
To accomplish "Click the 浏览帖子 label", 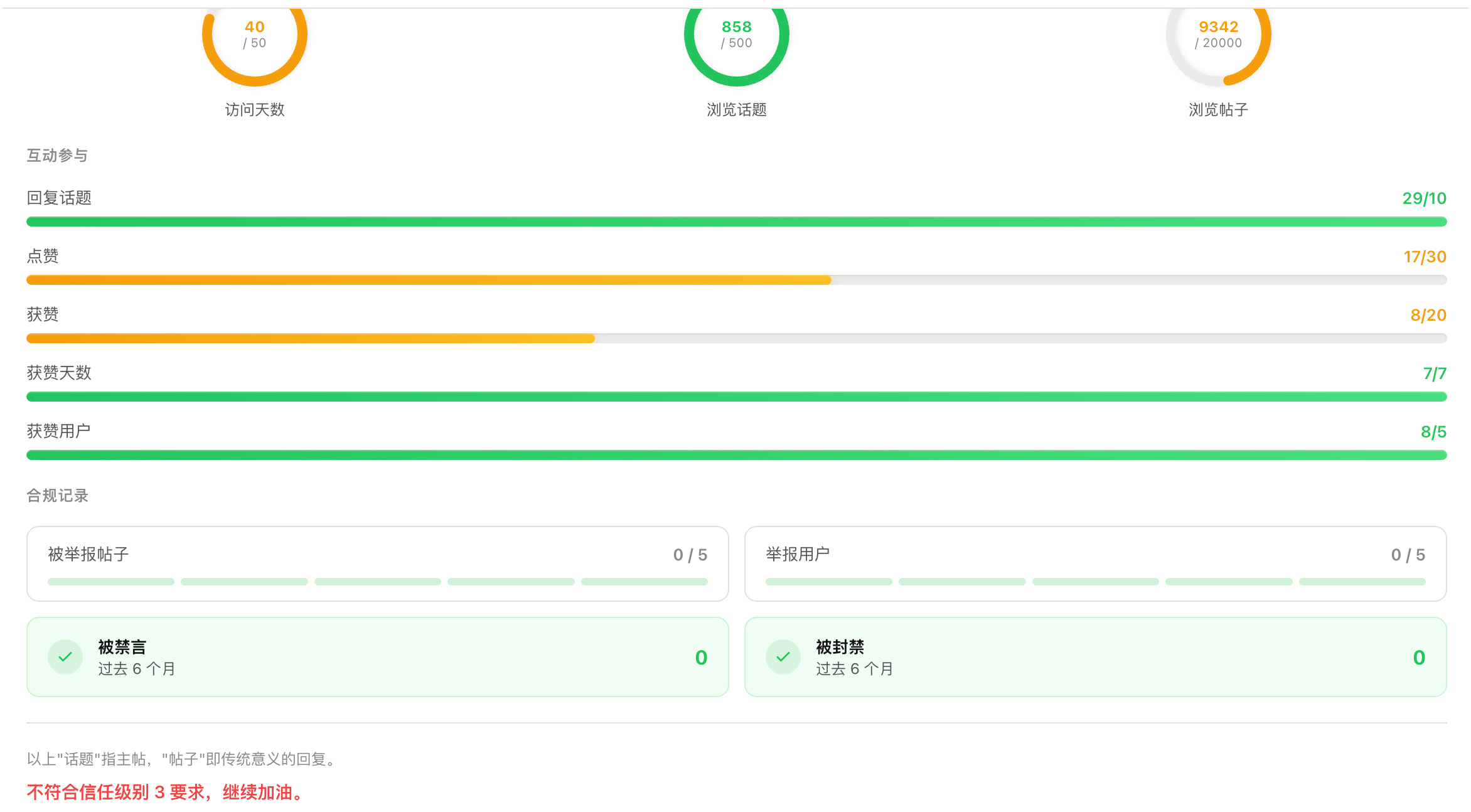I will coord(1219,110).
